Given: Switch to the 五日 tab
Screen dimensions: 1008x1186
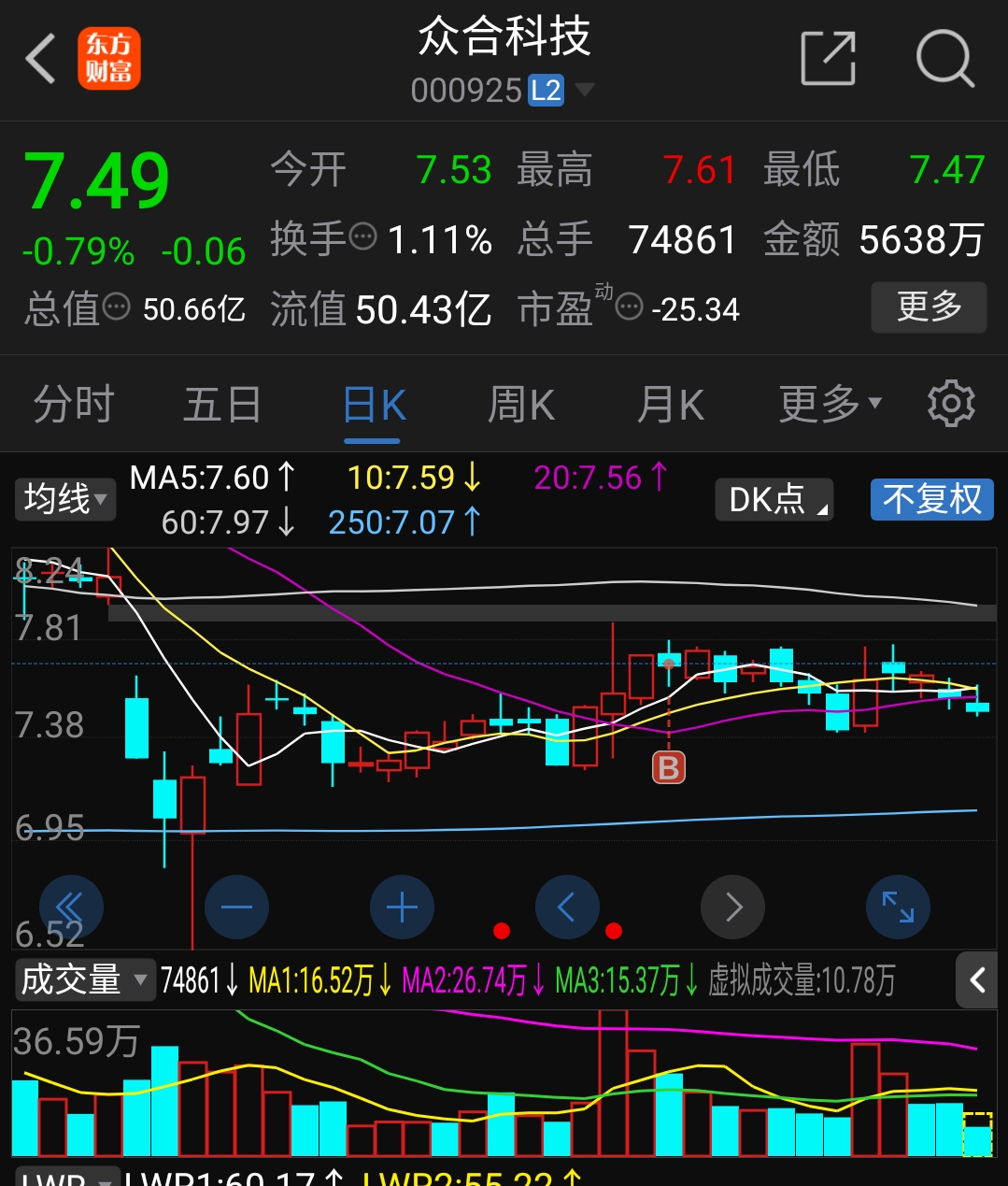Looking at the screenshot, I should 222,405.
